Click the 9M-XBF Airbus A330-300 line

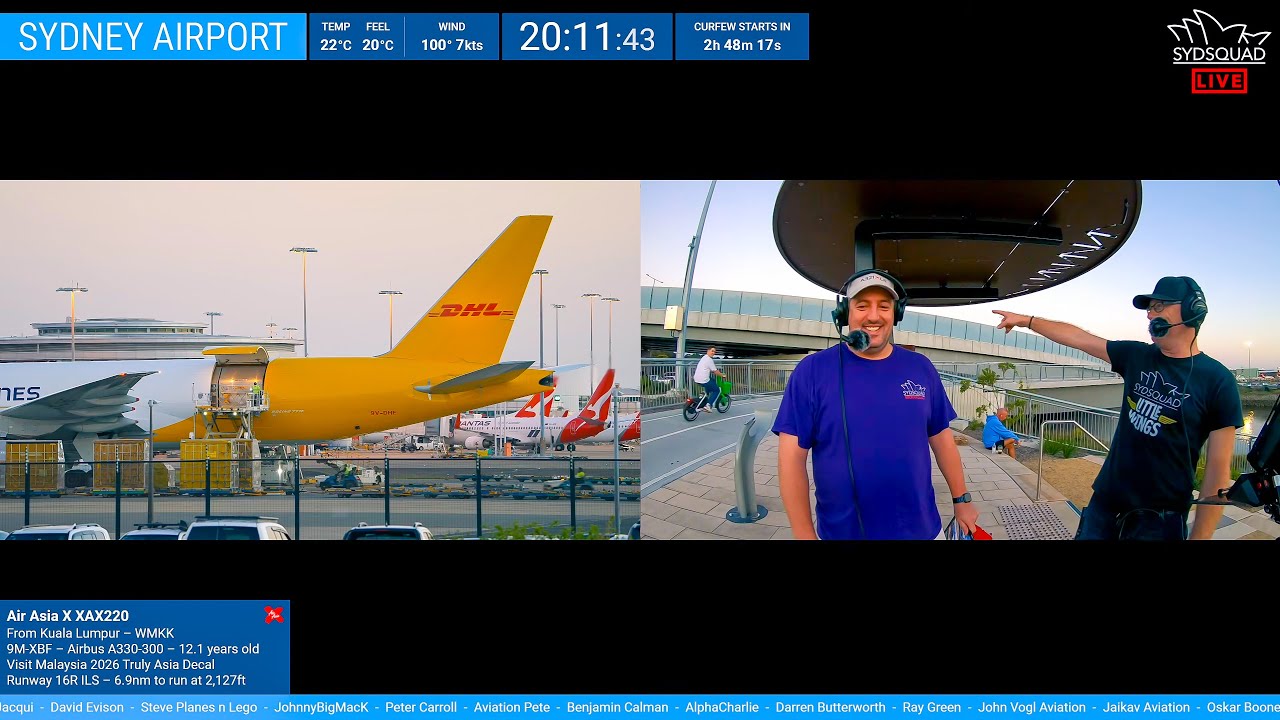(x=133, y=649)
